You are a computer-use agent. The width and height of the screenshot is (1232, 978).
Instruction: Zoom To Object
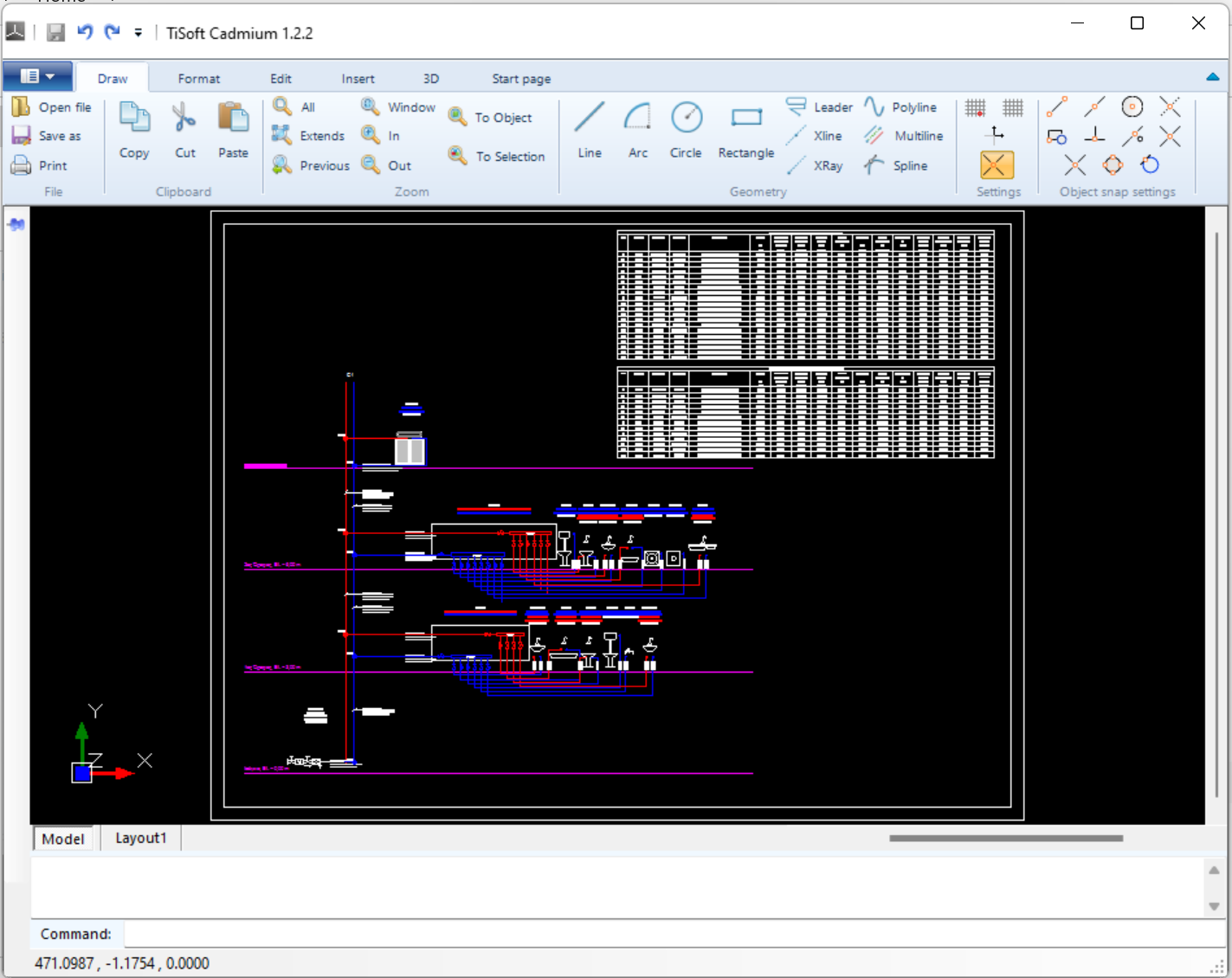click(x=490, y=118)
